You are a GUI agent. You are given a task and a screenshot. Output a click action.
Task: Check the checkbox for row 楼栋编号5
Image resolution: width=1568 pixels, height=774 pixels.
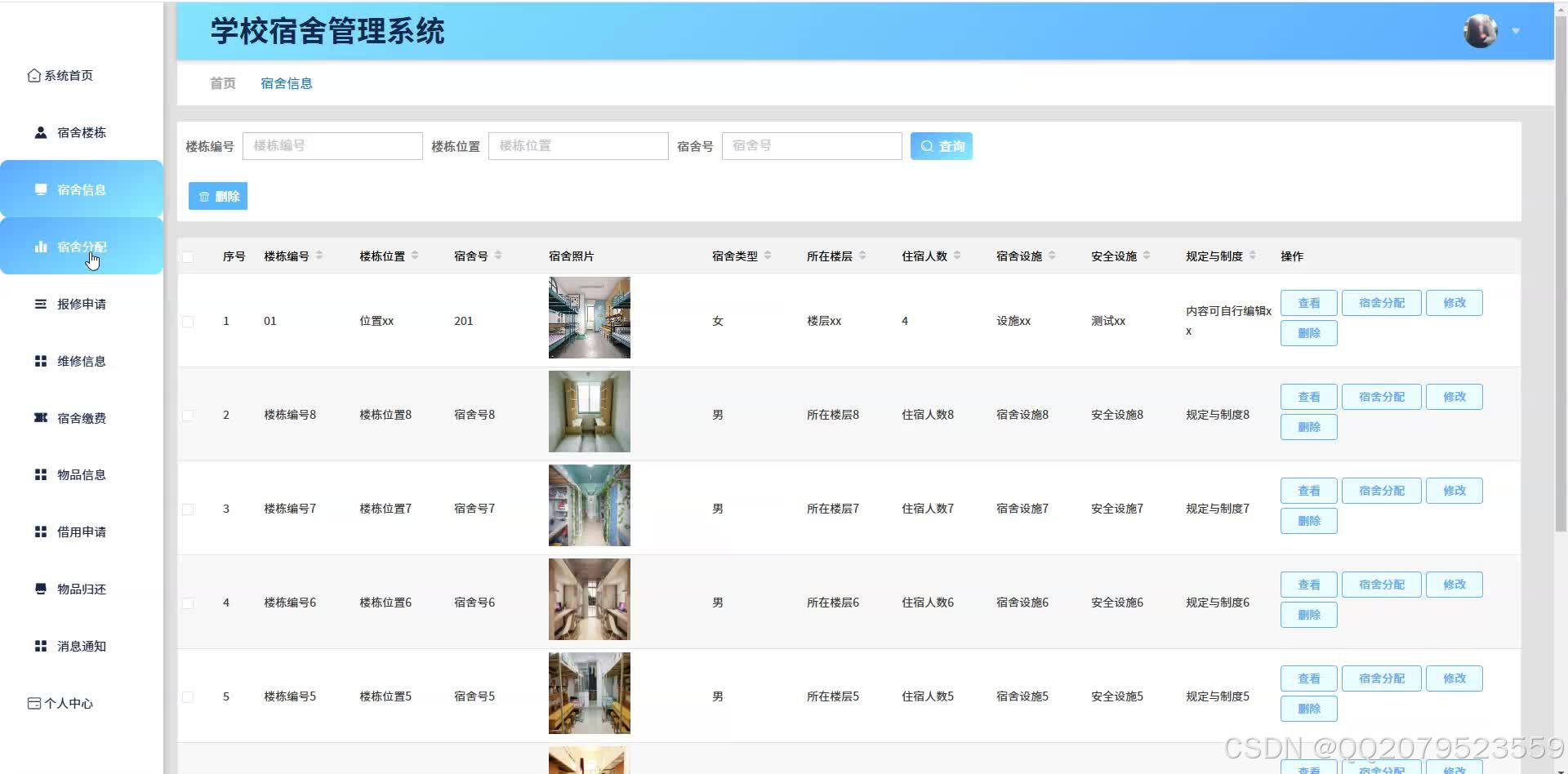(x=188, y=696)
